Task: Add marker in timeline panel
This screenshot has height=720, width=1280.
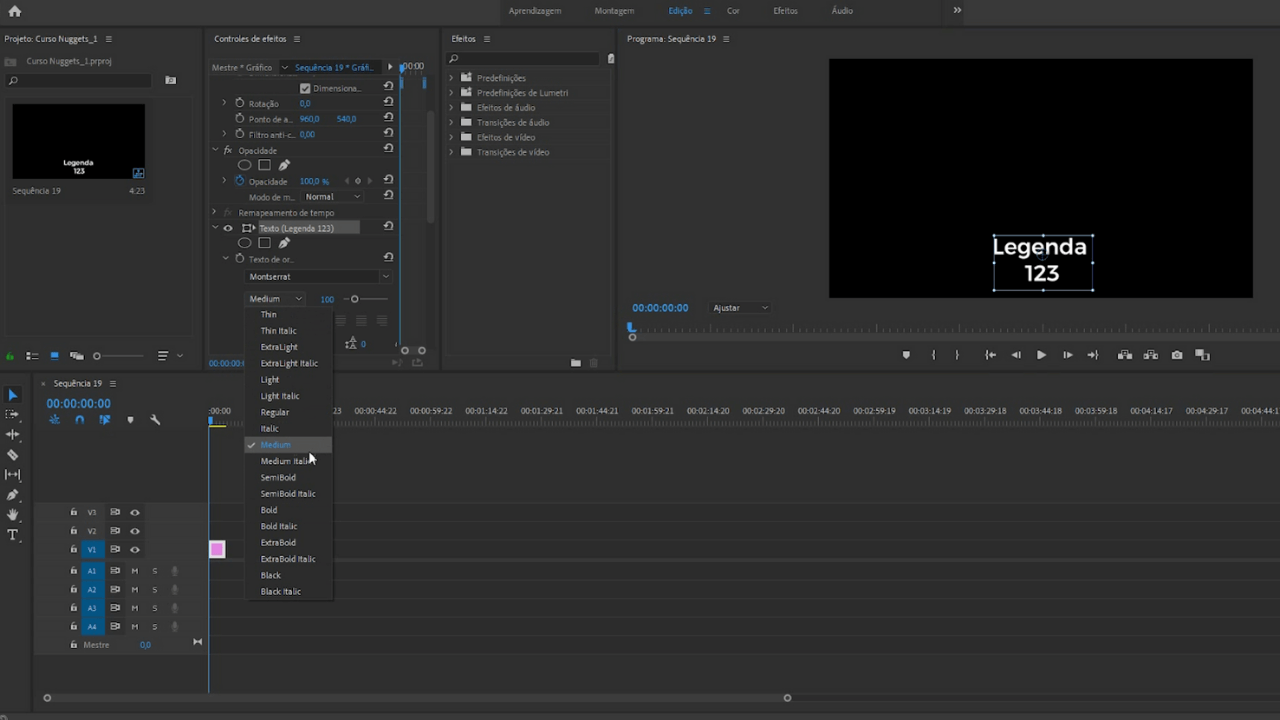Action: pos(130,420)
